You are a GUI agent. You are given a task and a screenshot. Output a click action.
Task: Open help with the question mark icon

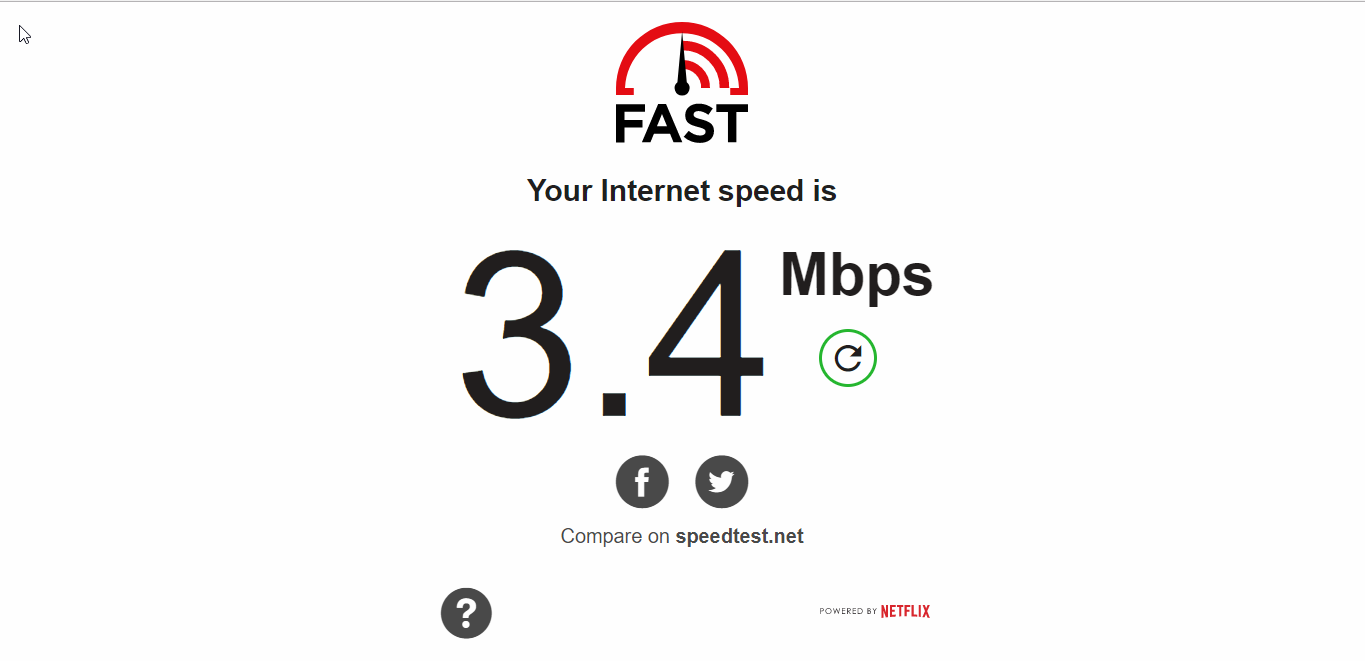(x=466, y=613)
